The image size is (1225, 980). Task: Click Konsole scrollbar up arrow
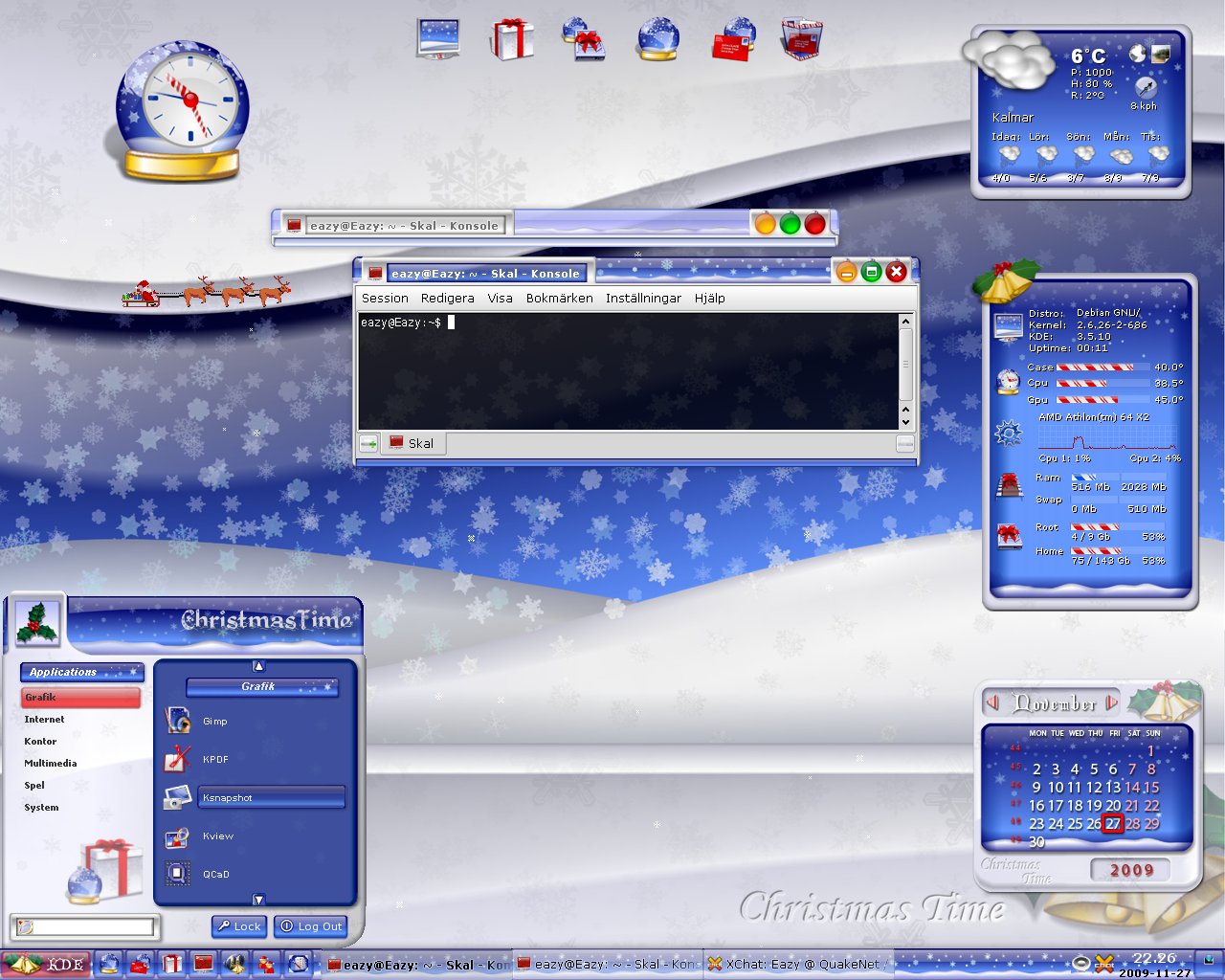(x=905, y=322)
